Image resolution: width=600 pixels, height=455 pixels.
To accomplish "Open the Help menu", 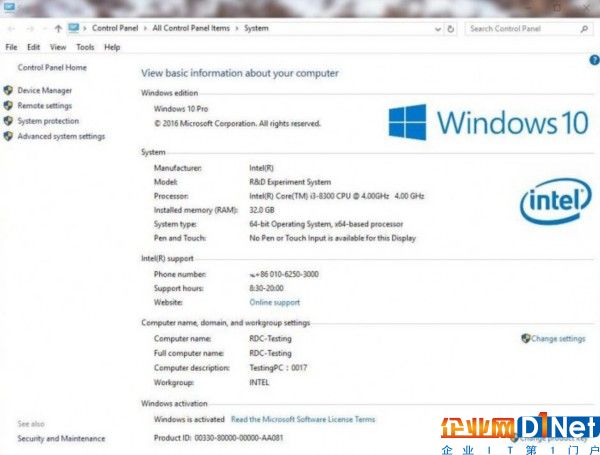I will (x=112, y=47).
